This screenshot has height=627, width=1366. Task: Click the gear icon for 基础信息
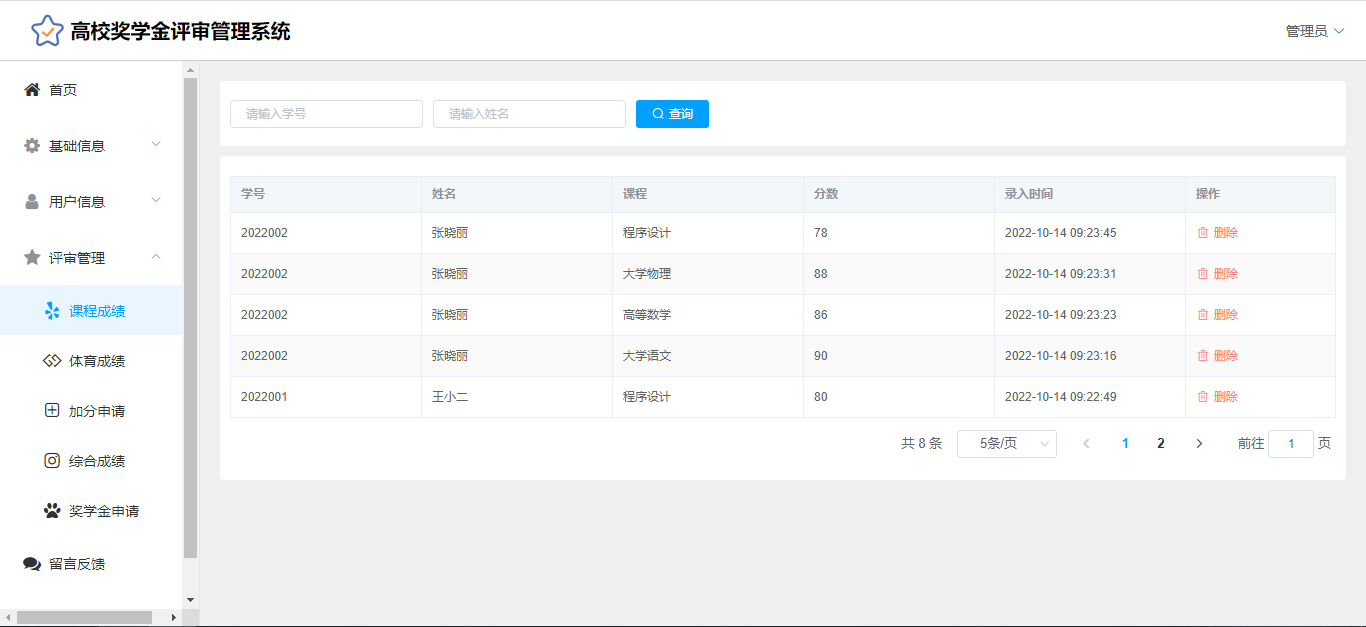pyautogui.click(x=32, y=146)
